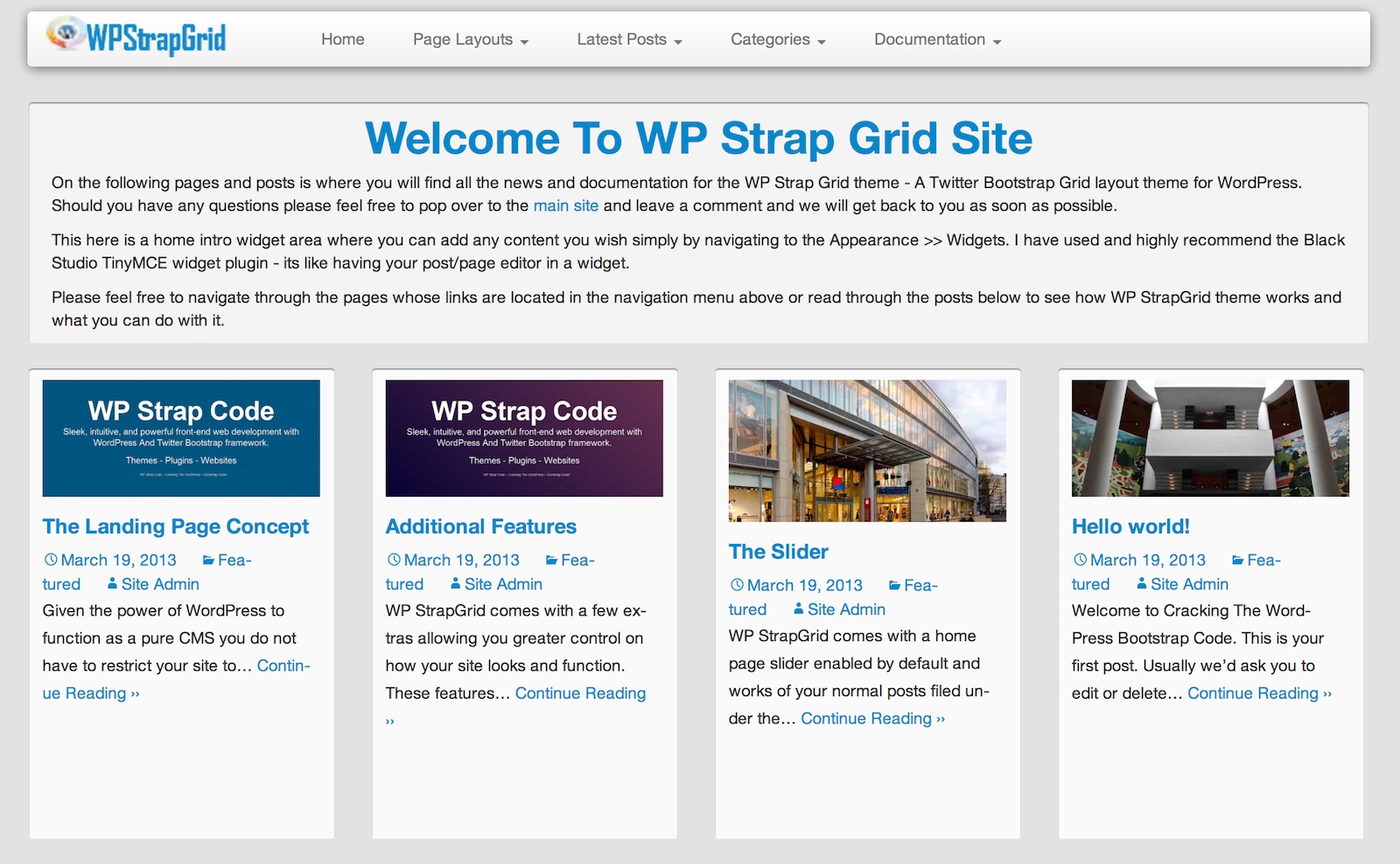The width and height of the screenshot is (1400, 864).
Task: Click the user icon on The Landing Page Concept post
Action: [x=112, y=583]
